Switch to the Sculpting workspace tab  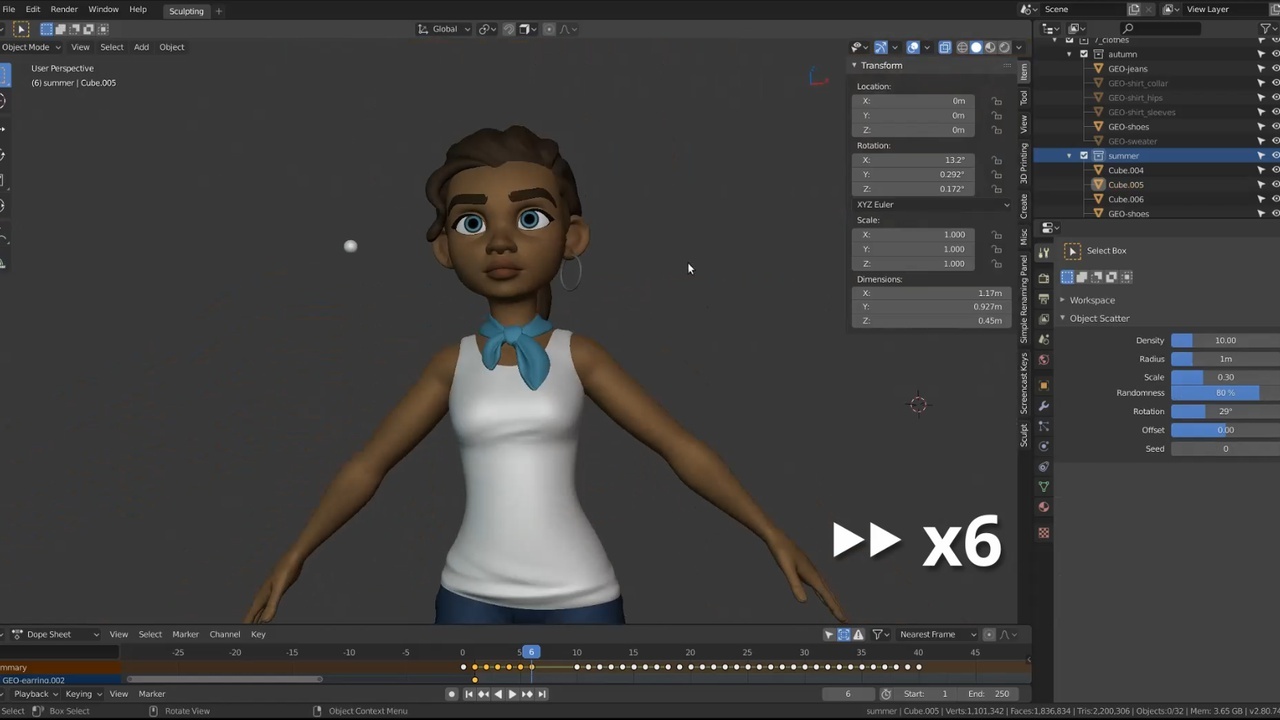pos(186,11)
